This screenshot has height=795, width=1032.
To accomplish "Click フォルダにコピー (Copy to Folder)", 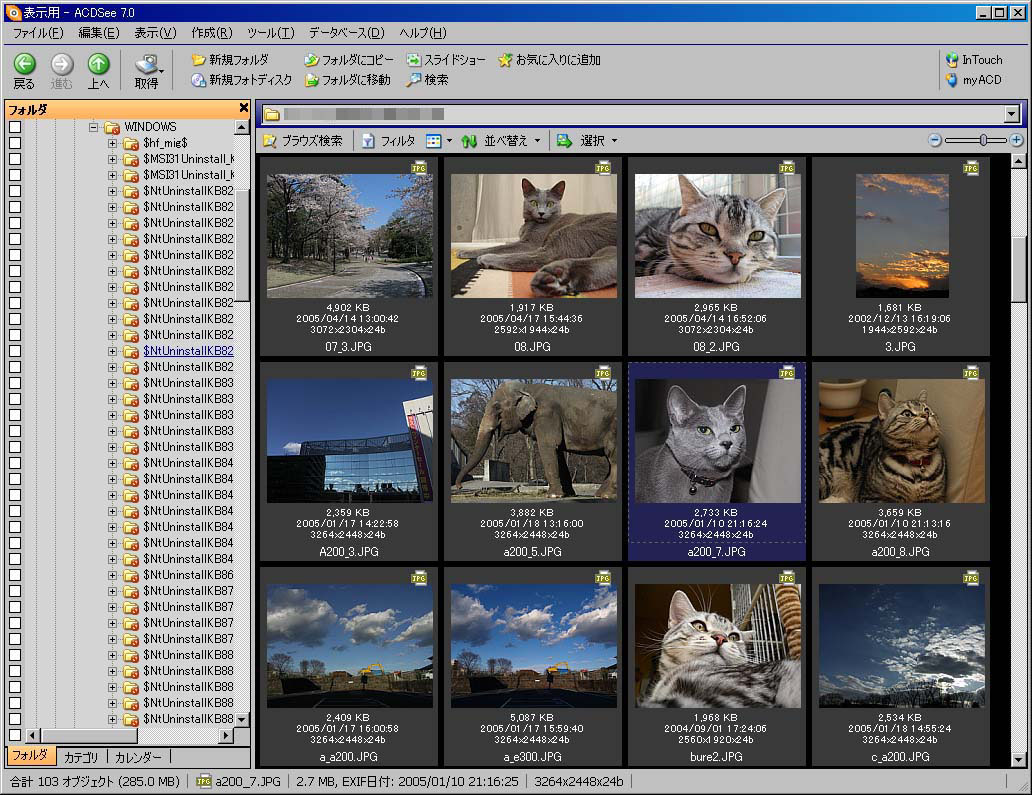I will (348, 60).
